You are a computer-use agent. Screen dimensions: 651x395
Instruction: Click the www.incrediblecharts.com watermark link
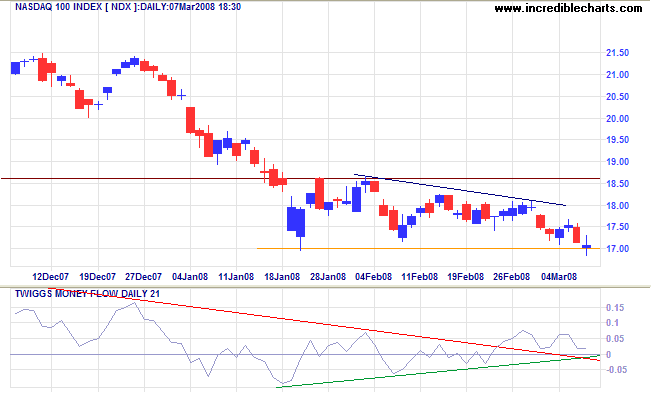click(x=568, y=7)
